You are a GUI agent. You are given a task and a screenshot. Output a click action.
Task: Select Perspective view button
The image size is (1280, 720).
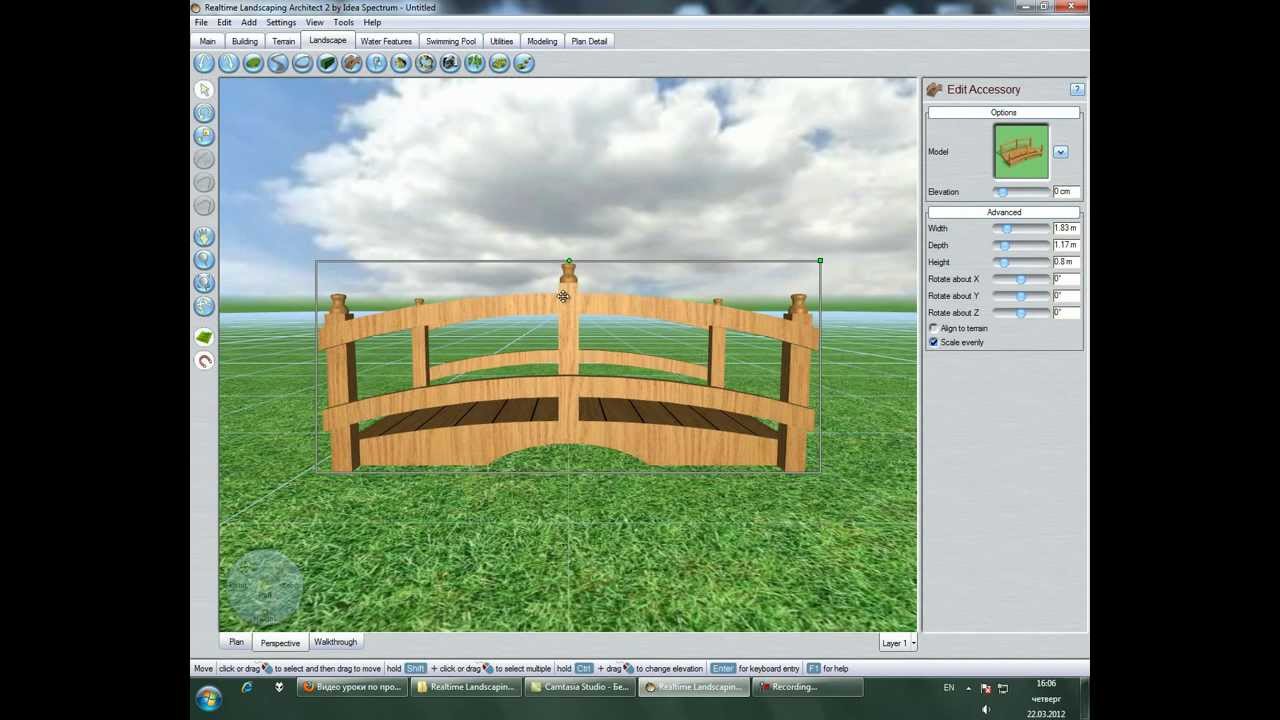(x=280, y=643)
